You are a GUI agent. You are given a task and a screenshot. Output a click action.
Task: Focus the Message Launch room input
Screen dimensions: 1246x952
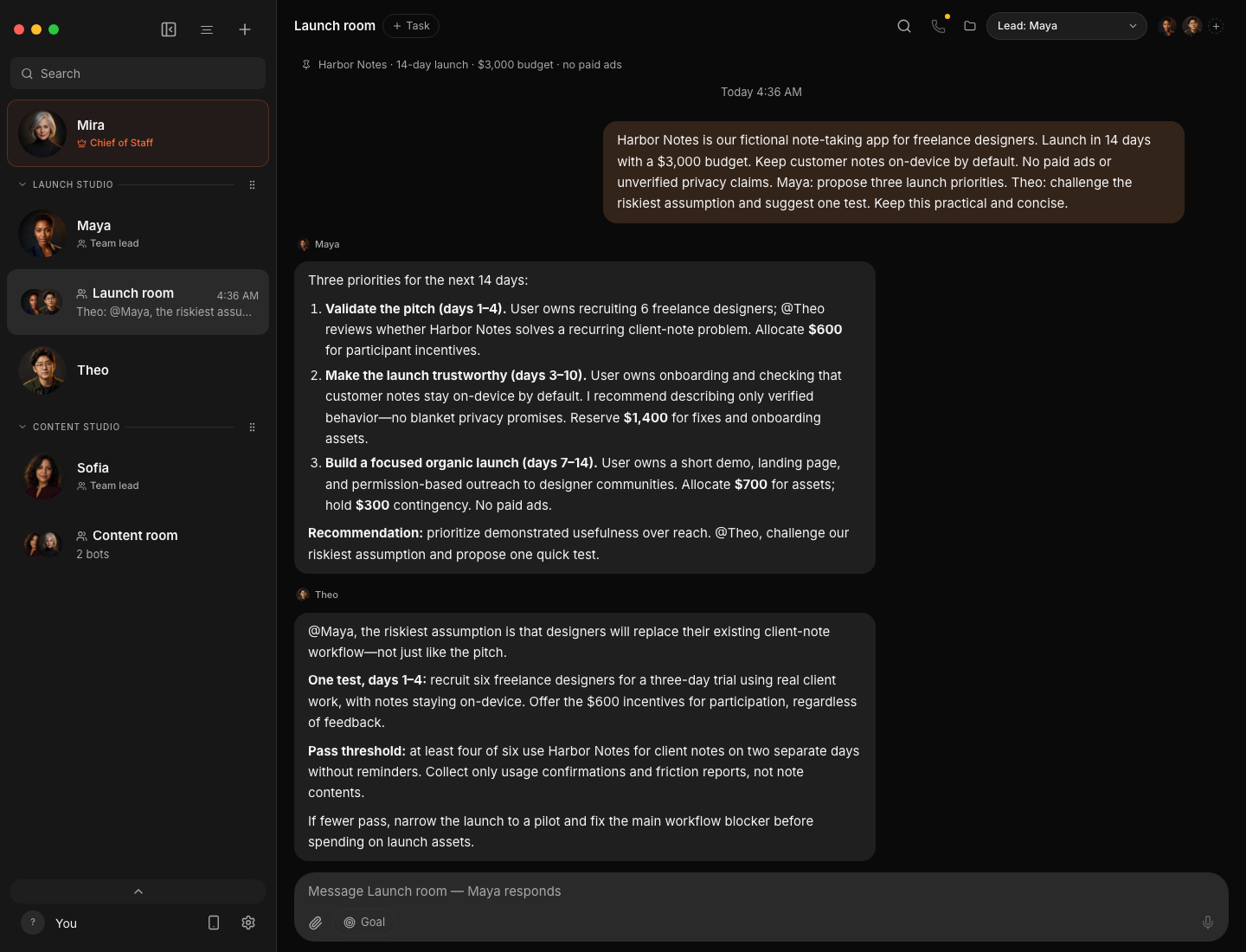pyautogui.click(x=761, y=891)
